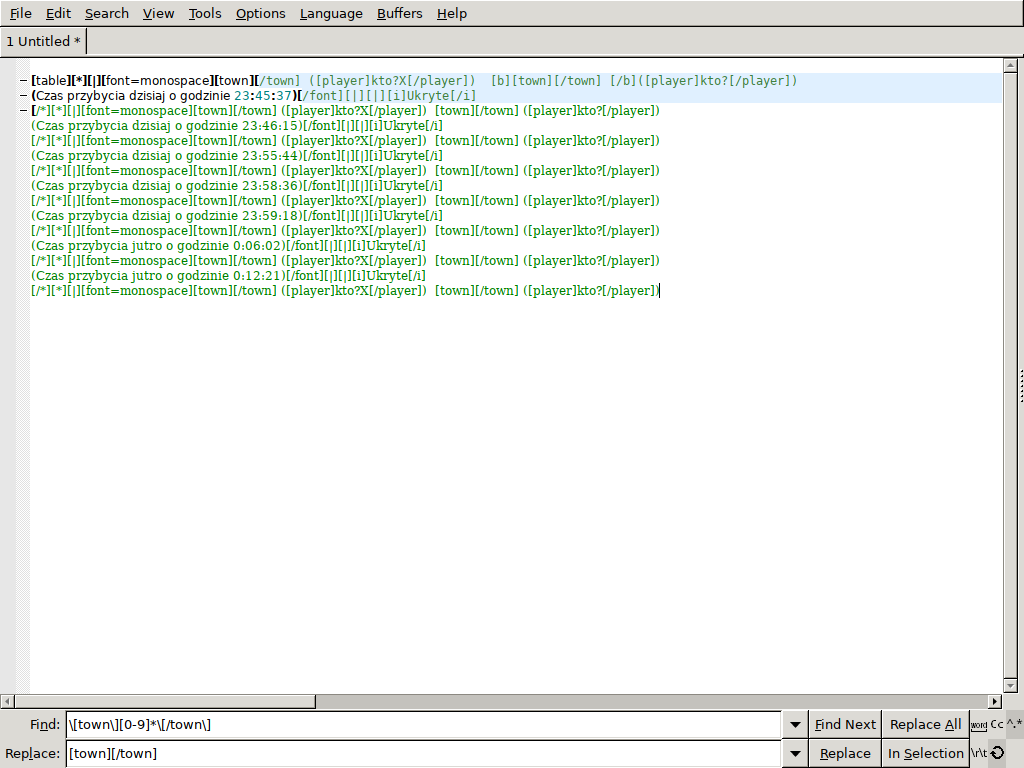
Task: Click vertical scrollbar down arrow
Action: (1010, 686)
